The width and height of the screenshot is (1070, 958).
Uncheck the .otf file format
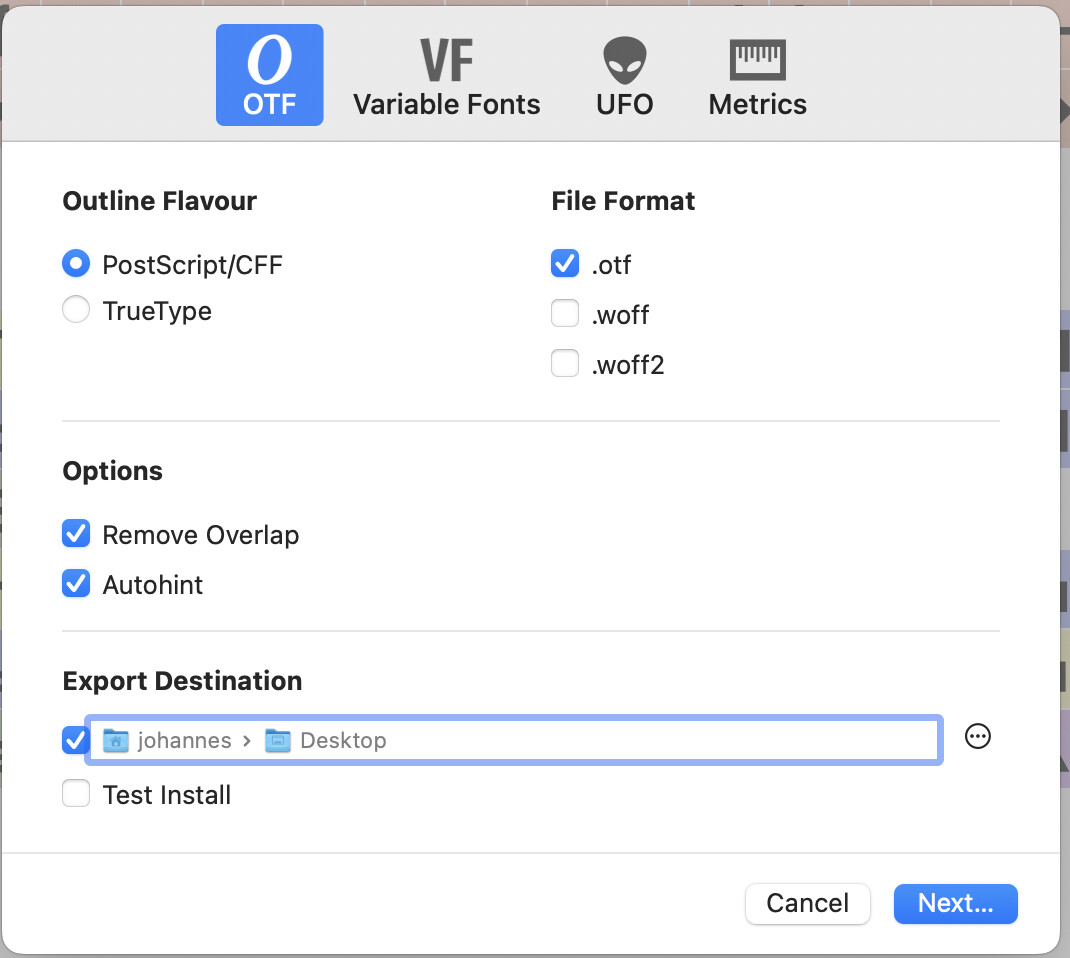565,265
